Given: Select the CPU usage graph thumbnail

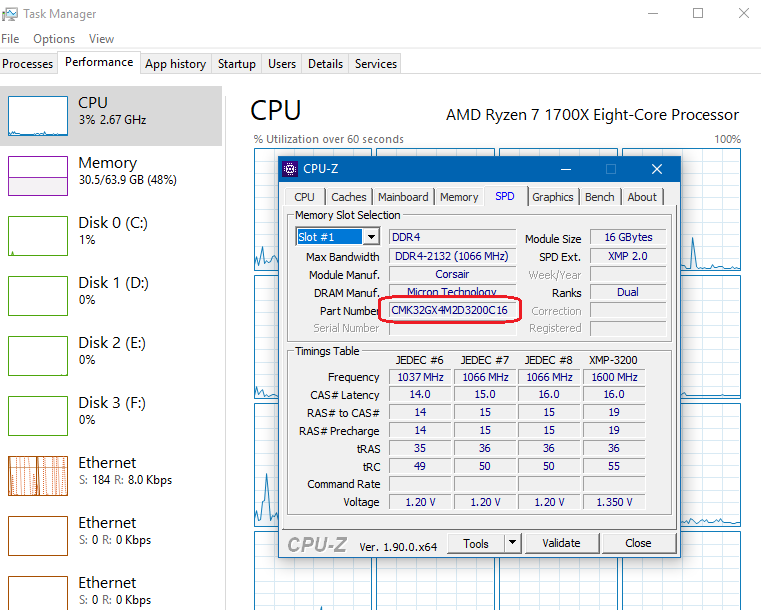Looking at the screenshot, I should tap(38, 116).
